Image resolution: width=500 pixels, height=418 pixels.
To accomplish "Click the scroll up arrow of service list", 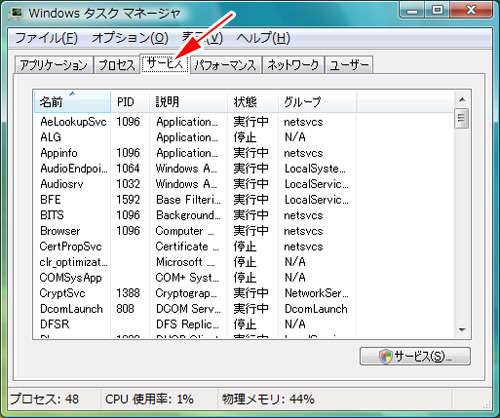I will point(462,99).
